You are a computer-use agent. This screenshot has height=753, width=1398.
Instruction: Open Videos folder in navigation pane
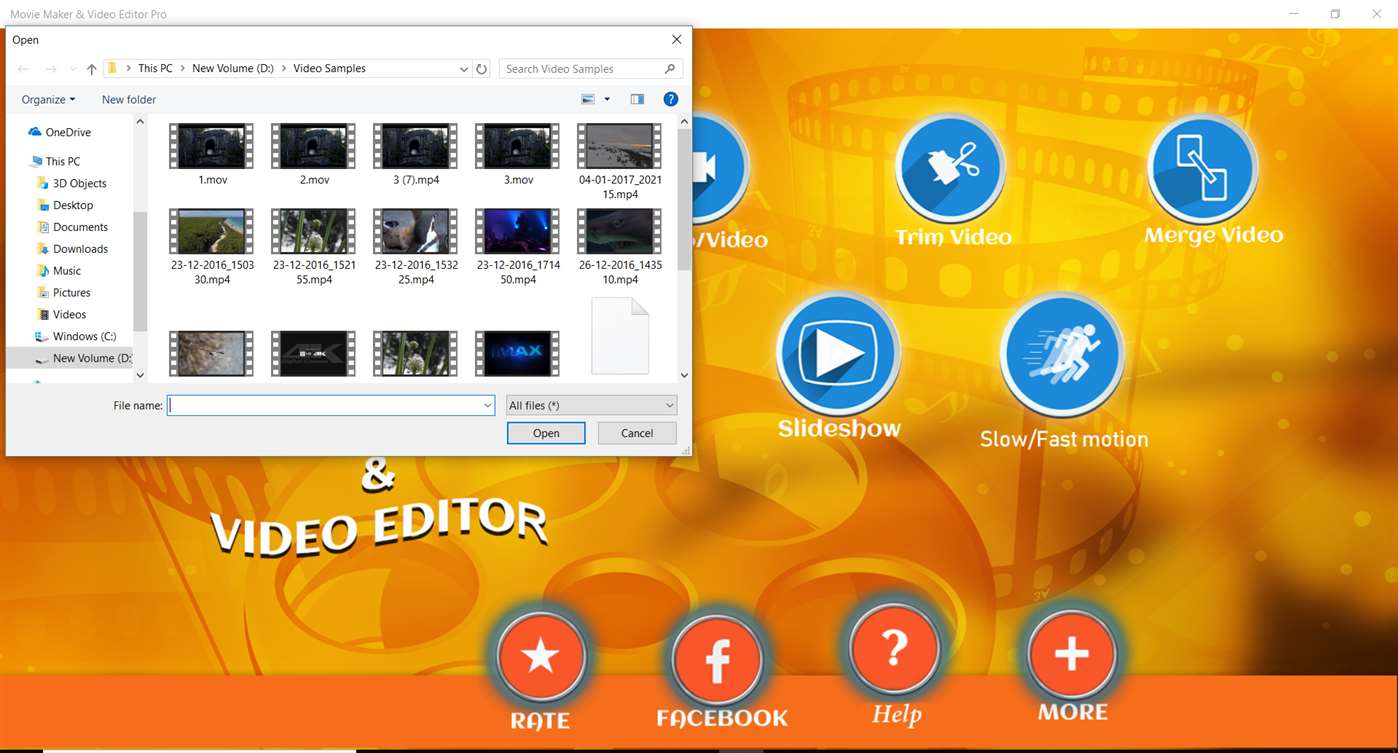pos(69,315)
